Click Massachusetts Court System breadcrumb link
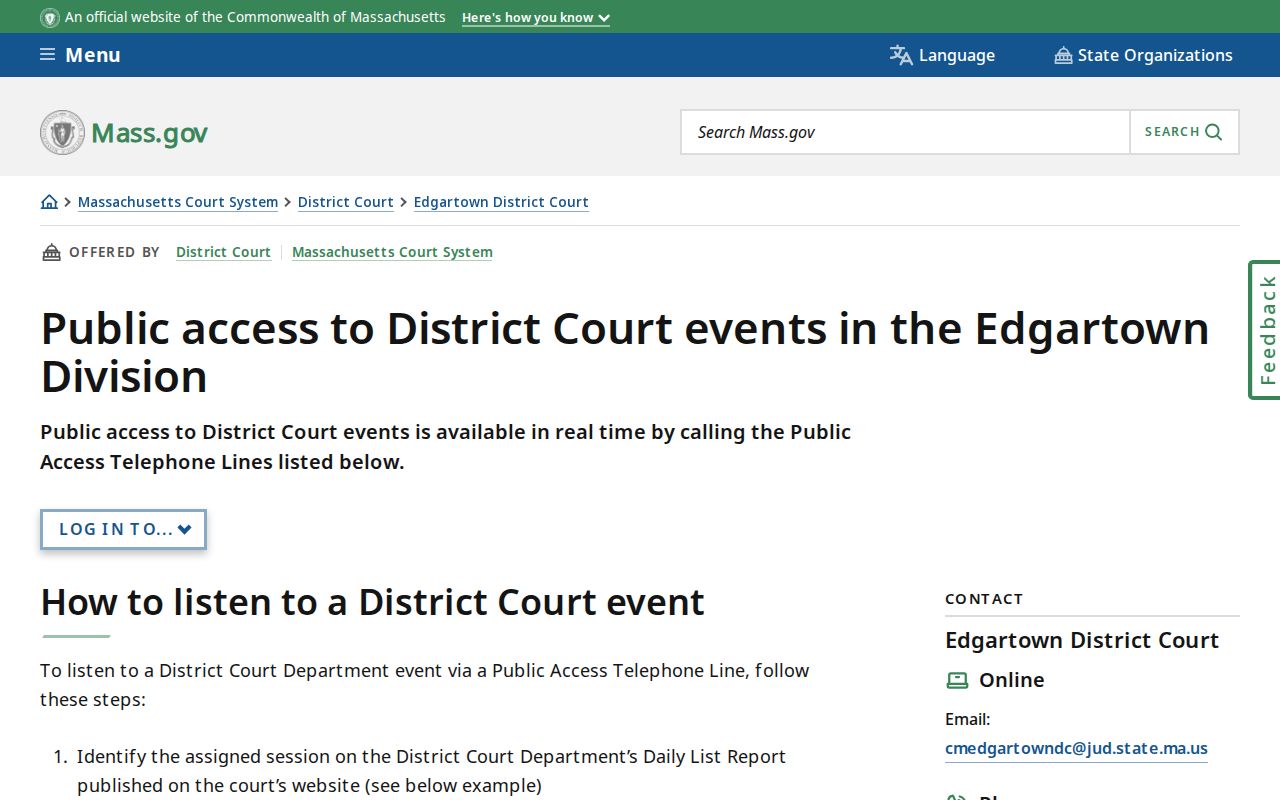 click(178, 202)
